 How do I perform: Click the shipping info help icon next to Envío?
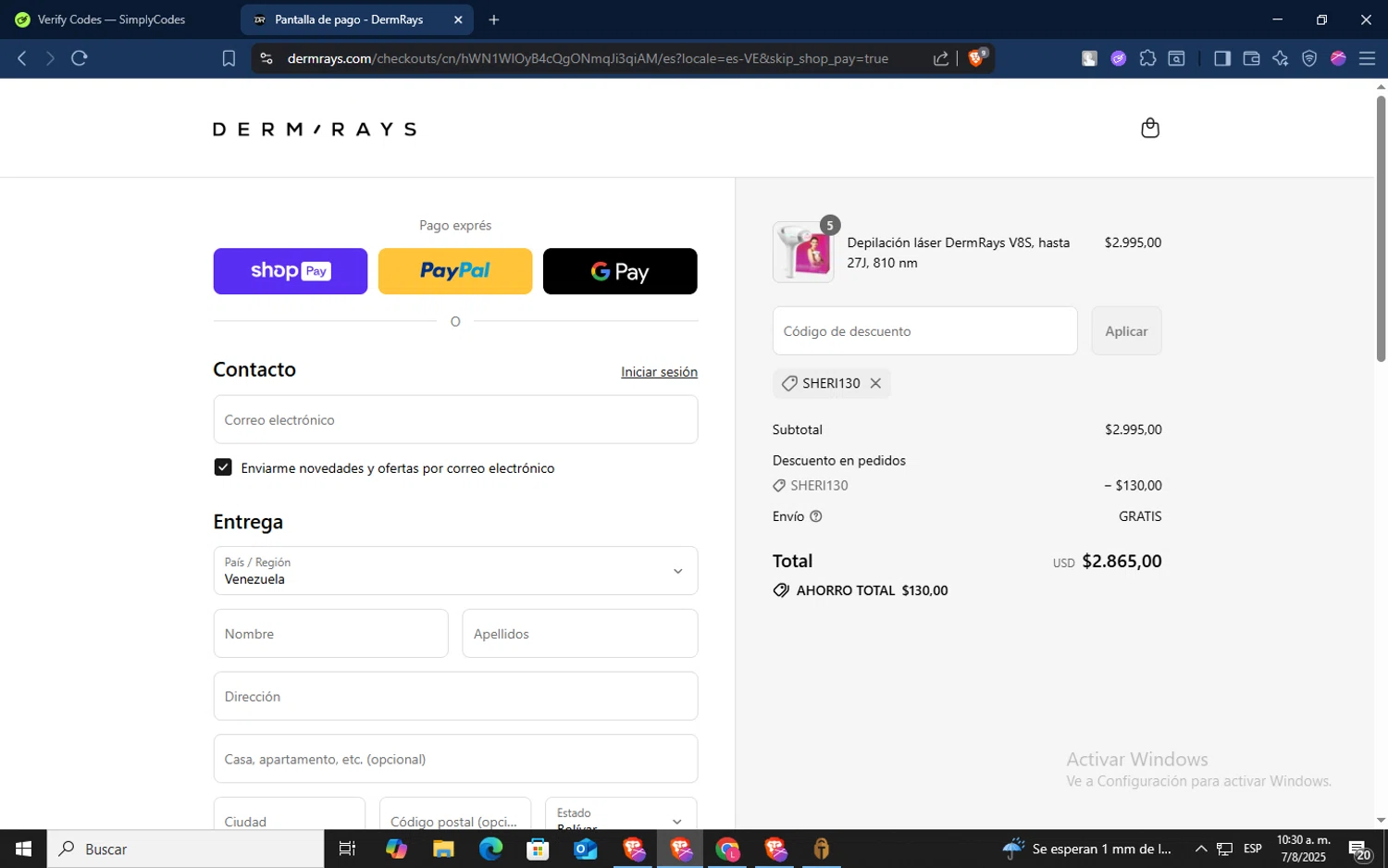(816, 516)
